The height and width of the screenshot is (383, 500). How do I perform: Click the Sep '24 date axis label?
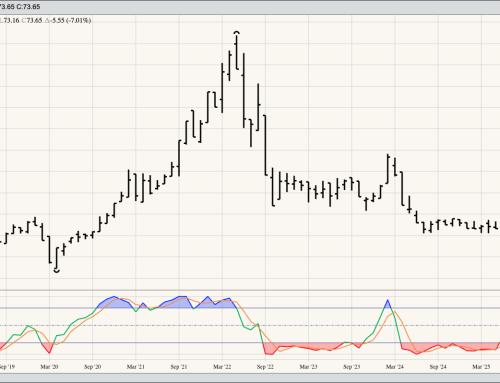[438, 367]
